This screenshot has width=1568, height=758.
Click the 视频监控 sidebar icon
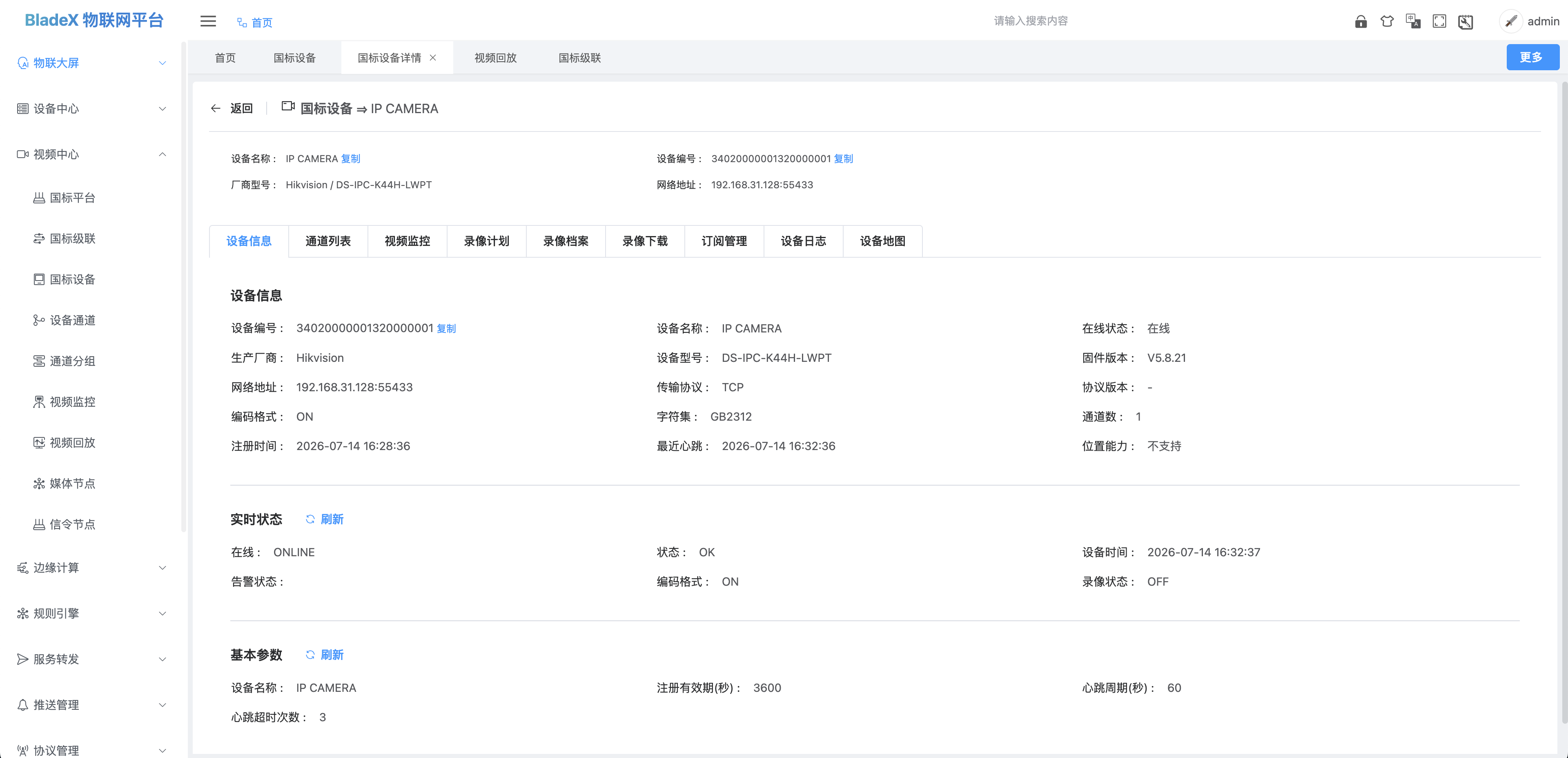click(39, 402)
